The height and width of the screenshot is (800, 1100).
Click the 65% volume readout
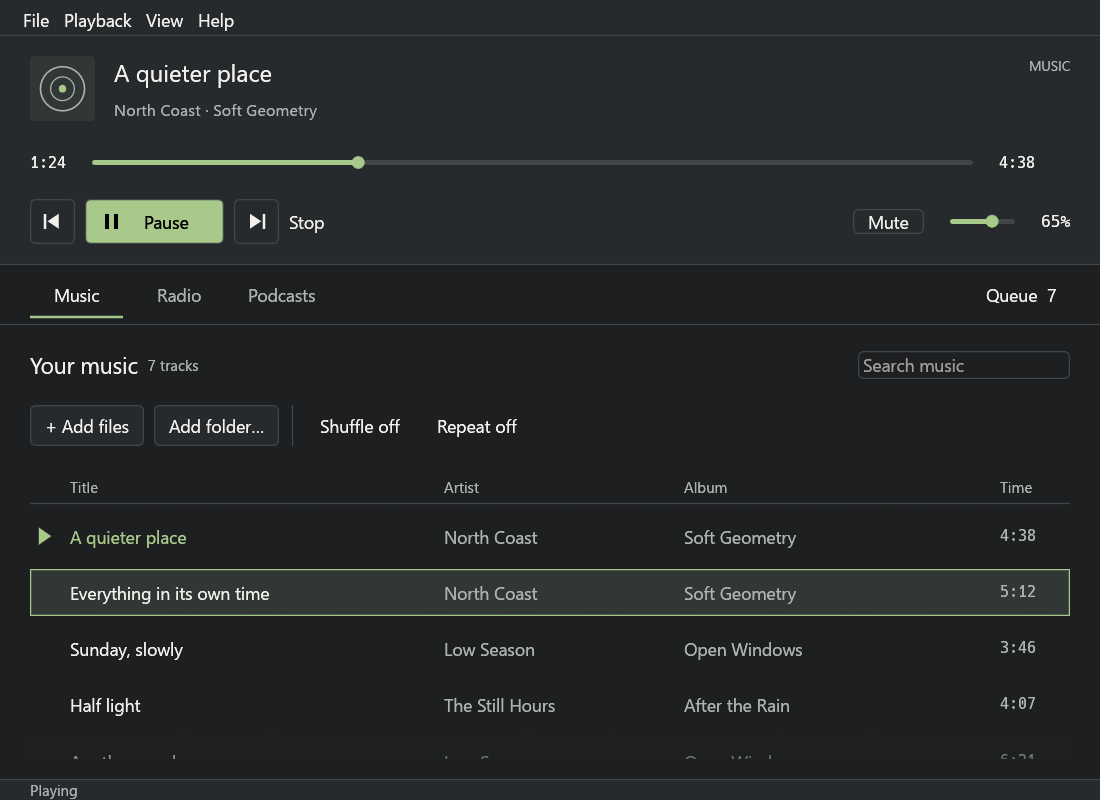pos(1055,222)
